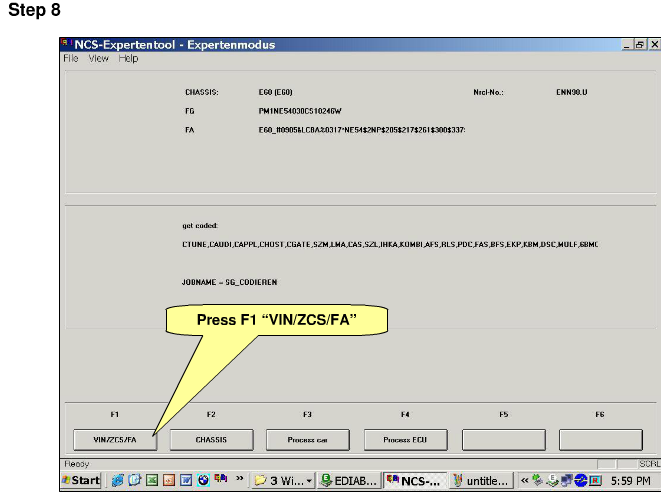Restore down the NCS-Expertentool window
This screenshot has height=494, width=661.
(x=640, y=44)
